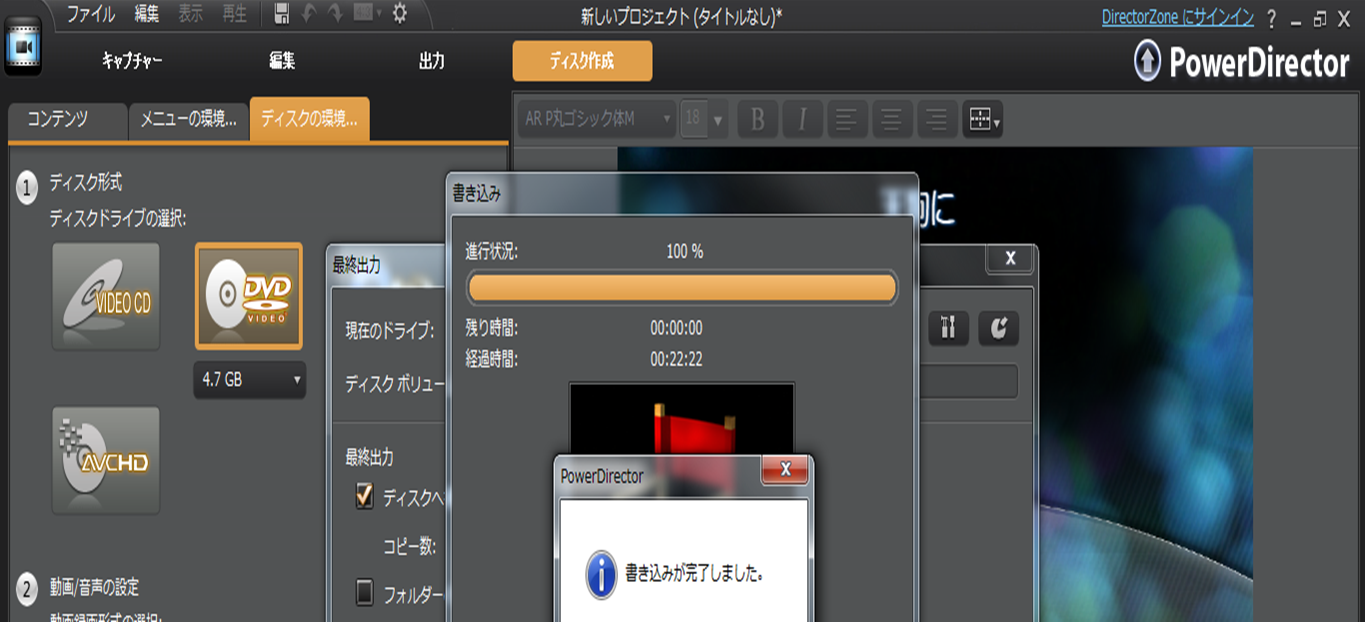Click the redo arrow in the top toolbar
This screenshot has height=622, width=1365.
(x=335, y=13)
